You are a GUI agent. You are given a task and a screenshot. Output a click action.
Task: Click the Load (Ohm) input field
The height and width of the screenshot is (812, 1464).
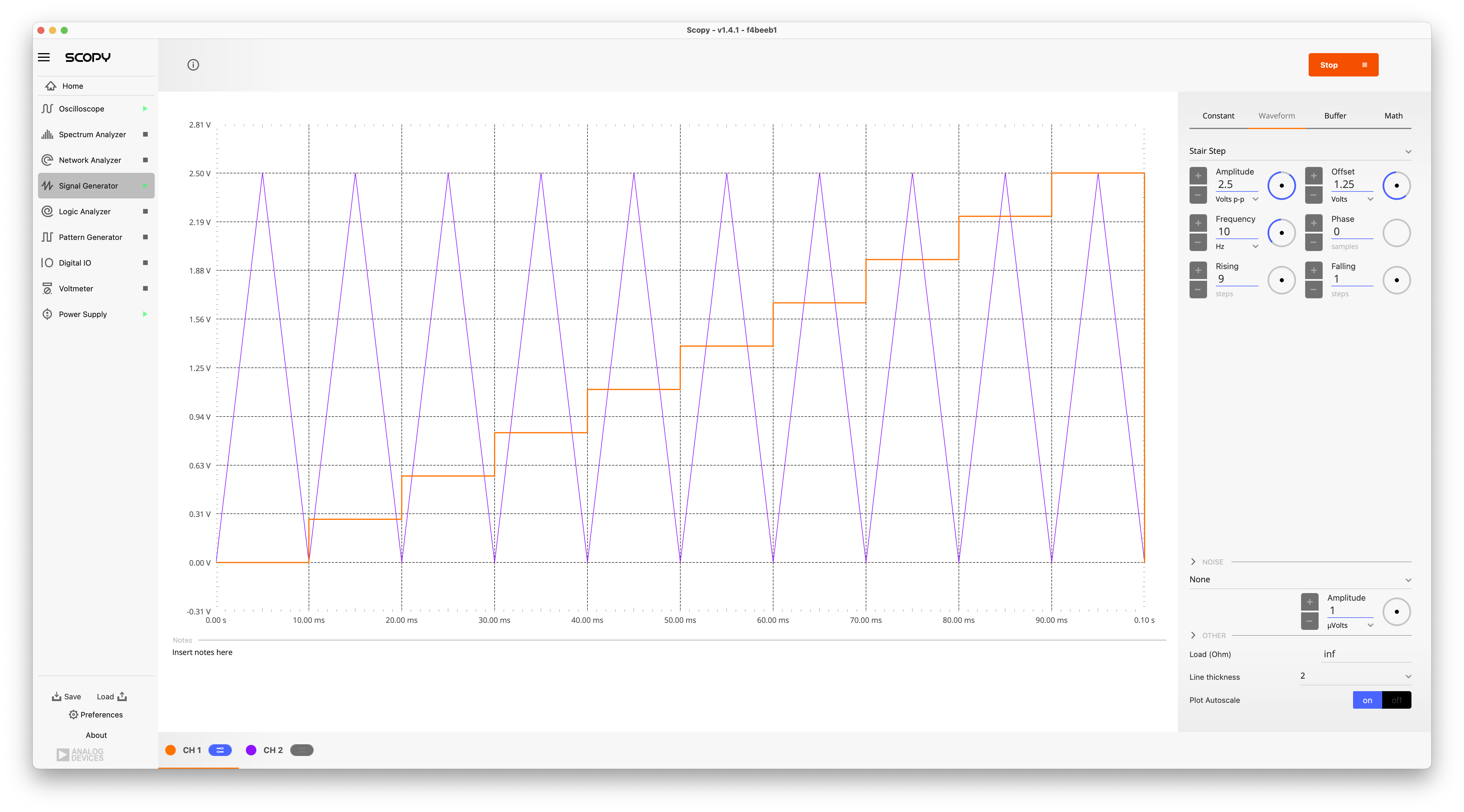[x=1367, y=654]
